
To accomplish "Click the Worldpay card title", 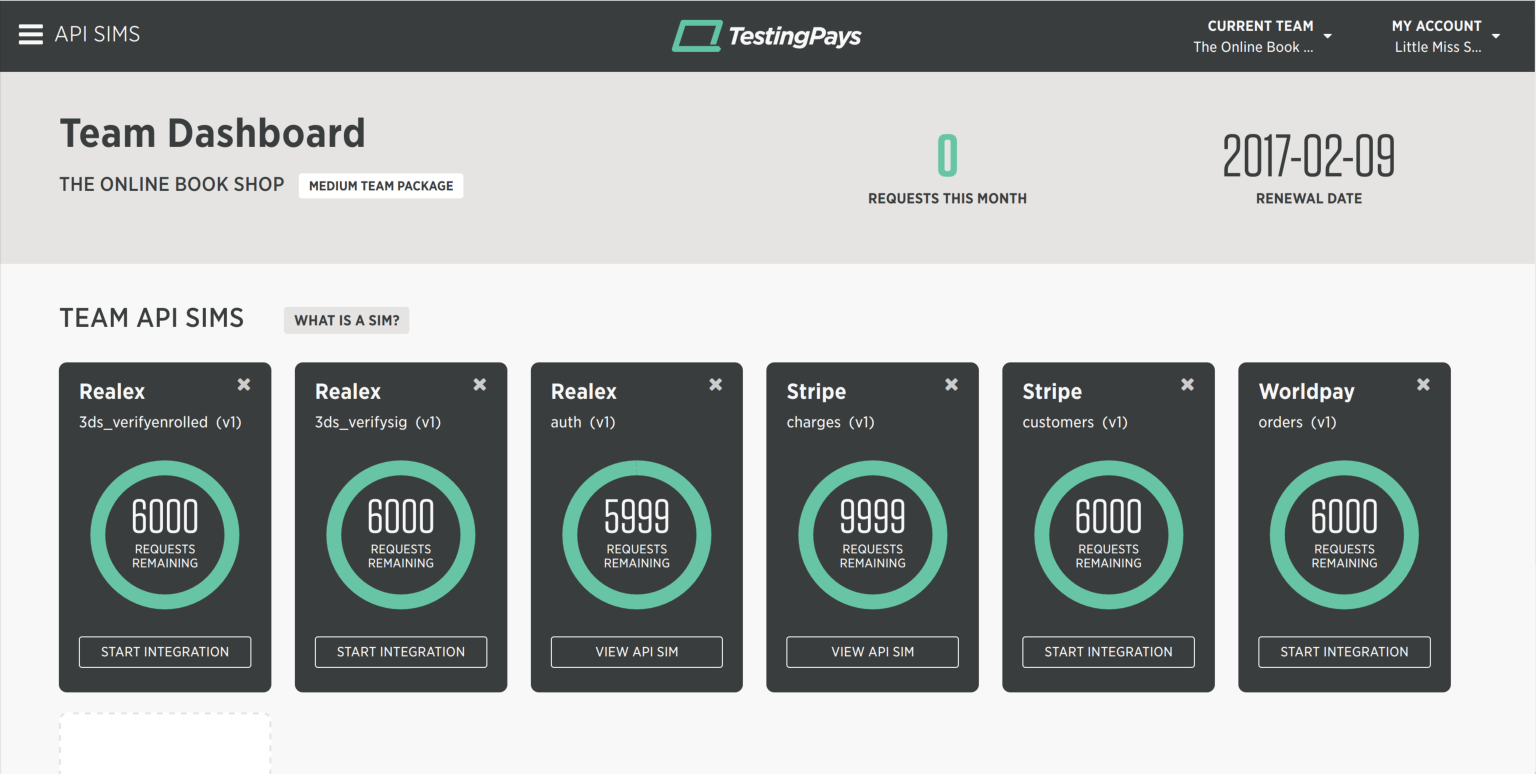I will (x=1307, y=392).
